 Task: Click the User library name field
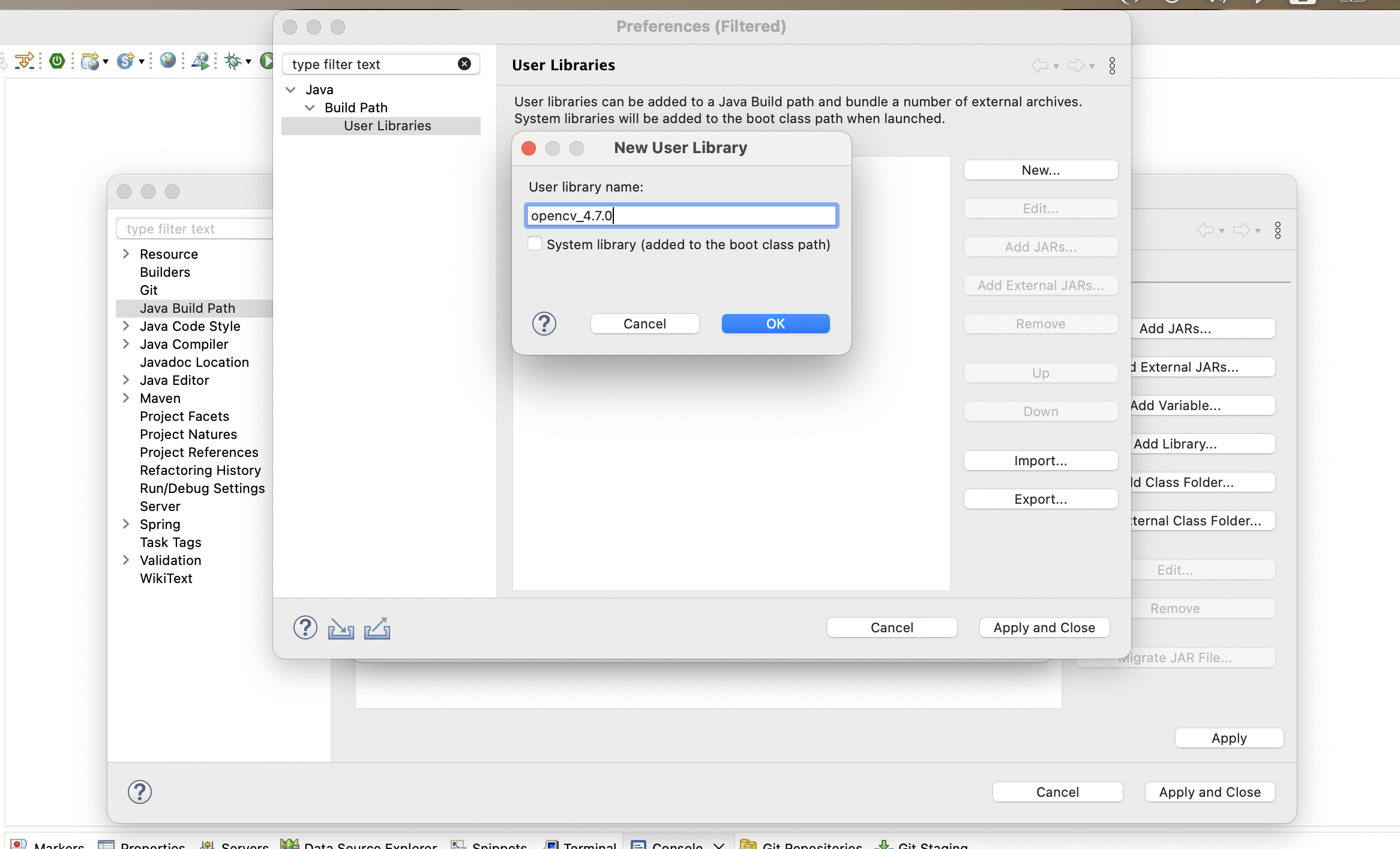[681, 216]
